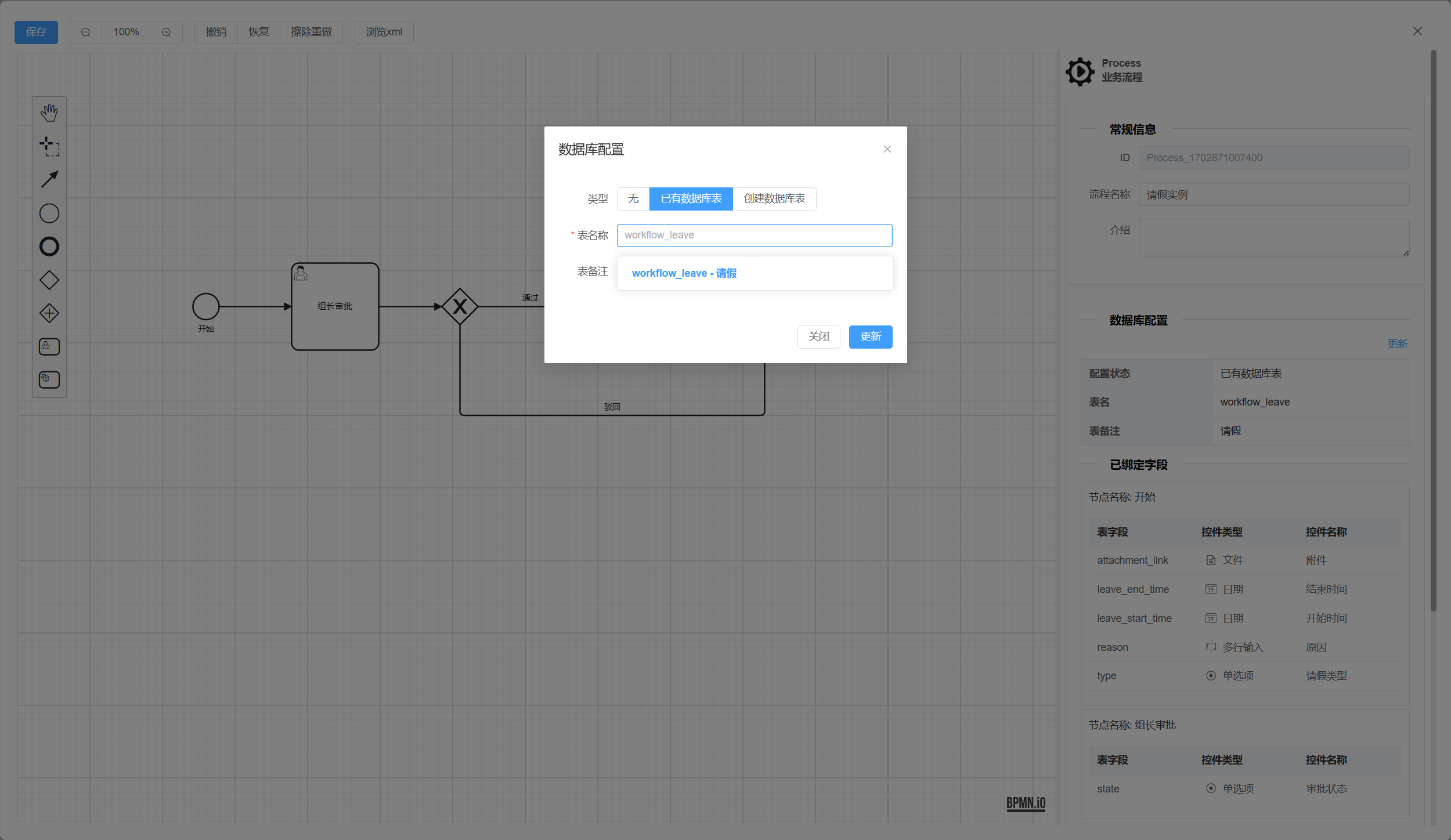Zoom in with the plus magnifier

tap(167, 32)
